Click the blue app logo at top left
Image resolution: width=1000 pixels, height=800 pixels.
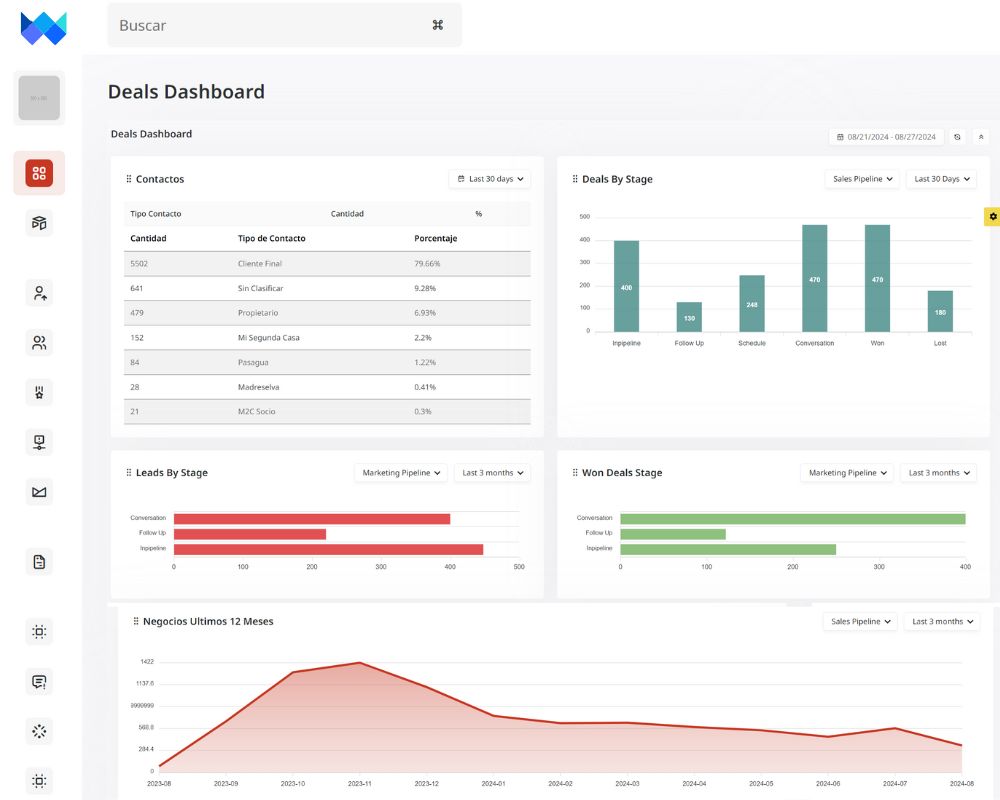[x=43, y=28]
